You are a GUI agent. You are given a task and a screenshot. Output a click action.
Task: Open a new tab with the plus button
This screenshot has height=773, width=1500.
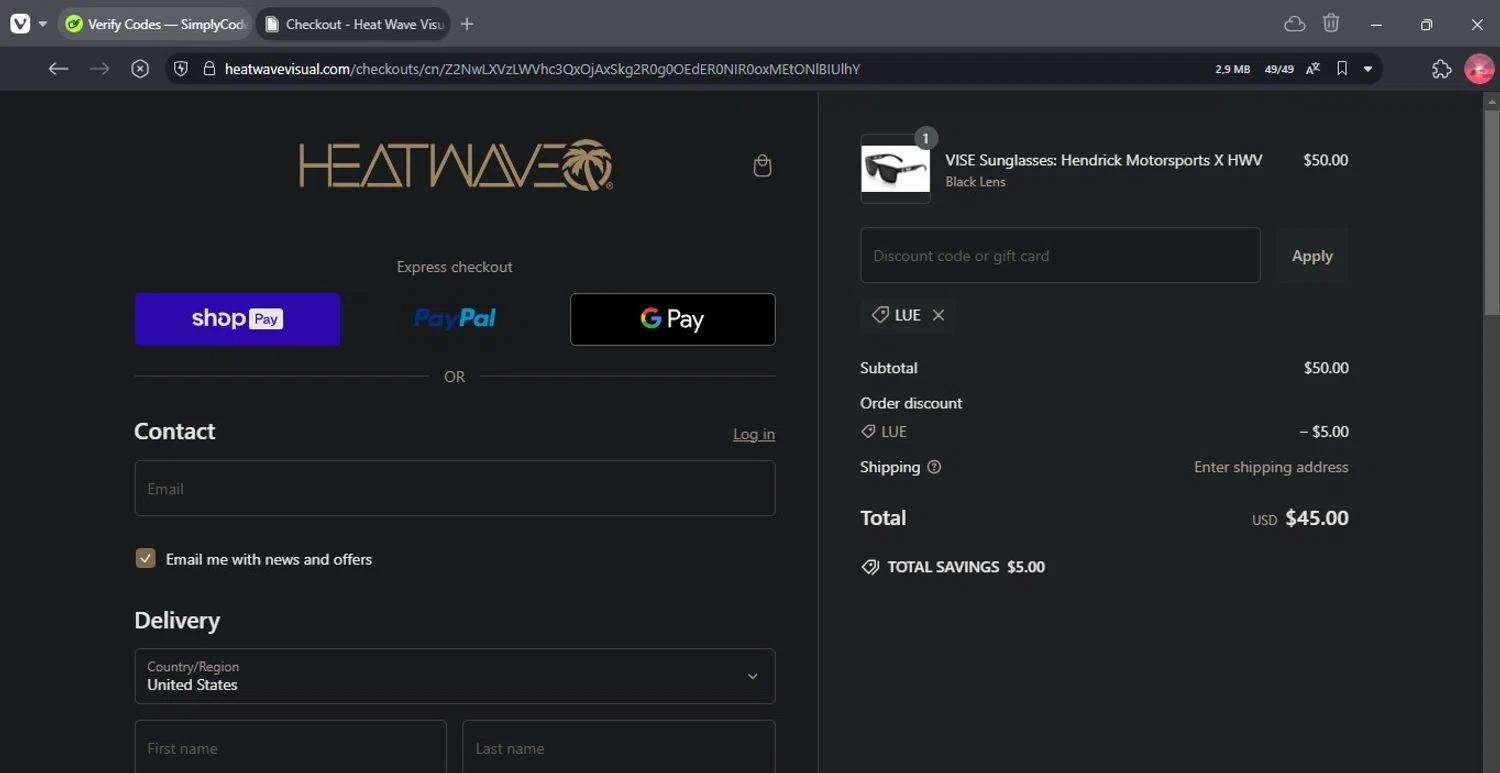tap(467, 24)
